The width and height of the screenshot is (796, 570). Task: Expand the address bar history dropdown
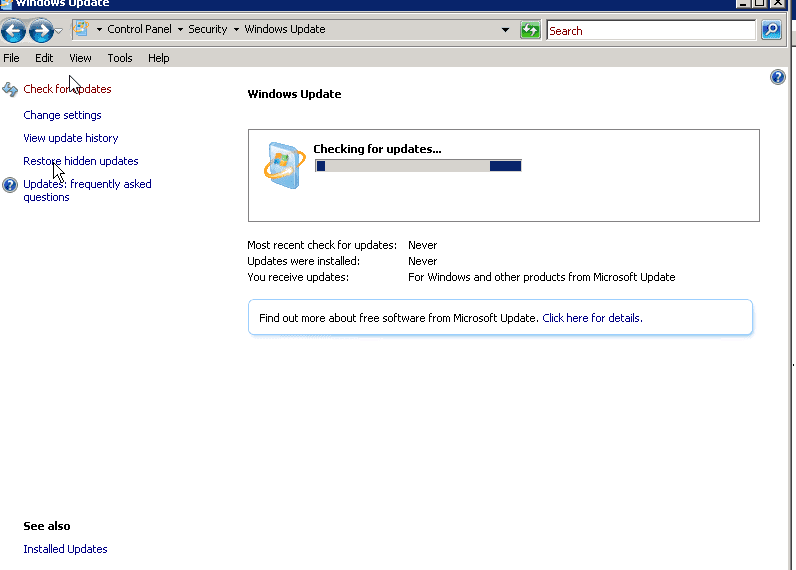coord(506,30)
